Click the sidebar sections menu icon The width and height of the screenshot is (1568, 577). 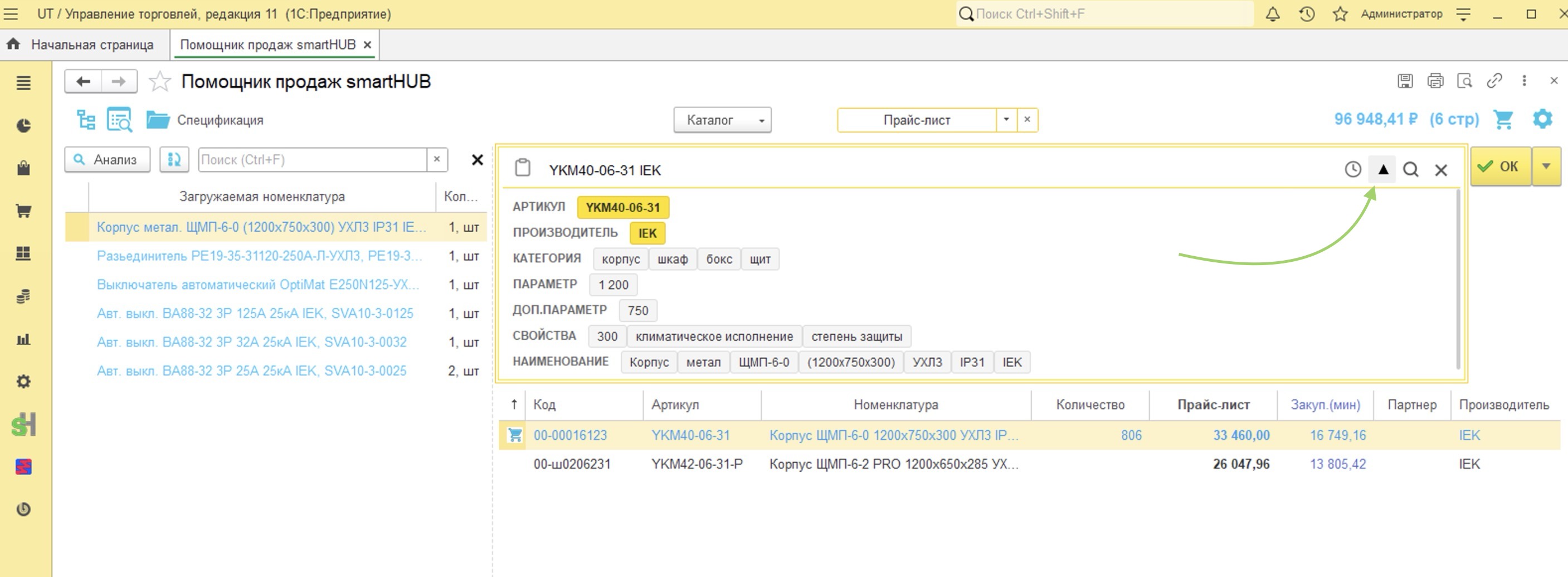pos(23,83)
